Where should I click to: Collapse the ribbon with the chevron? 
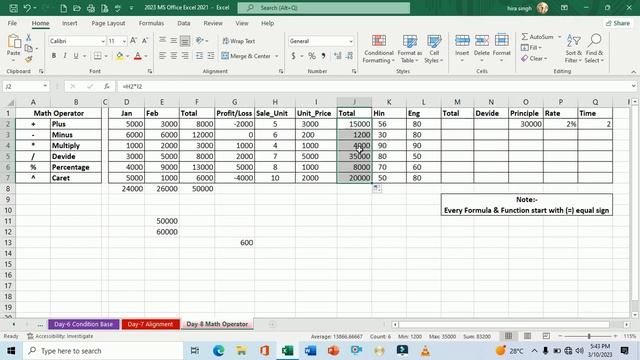pyautogui.click(x=633, y=72)
